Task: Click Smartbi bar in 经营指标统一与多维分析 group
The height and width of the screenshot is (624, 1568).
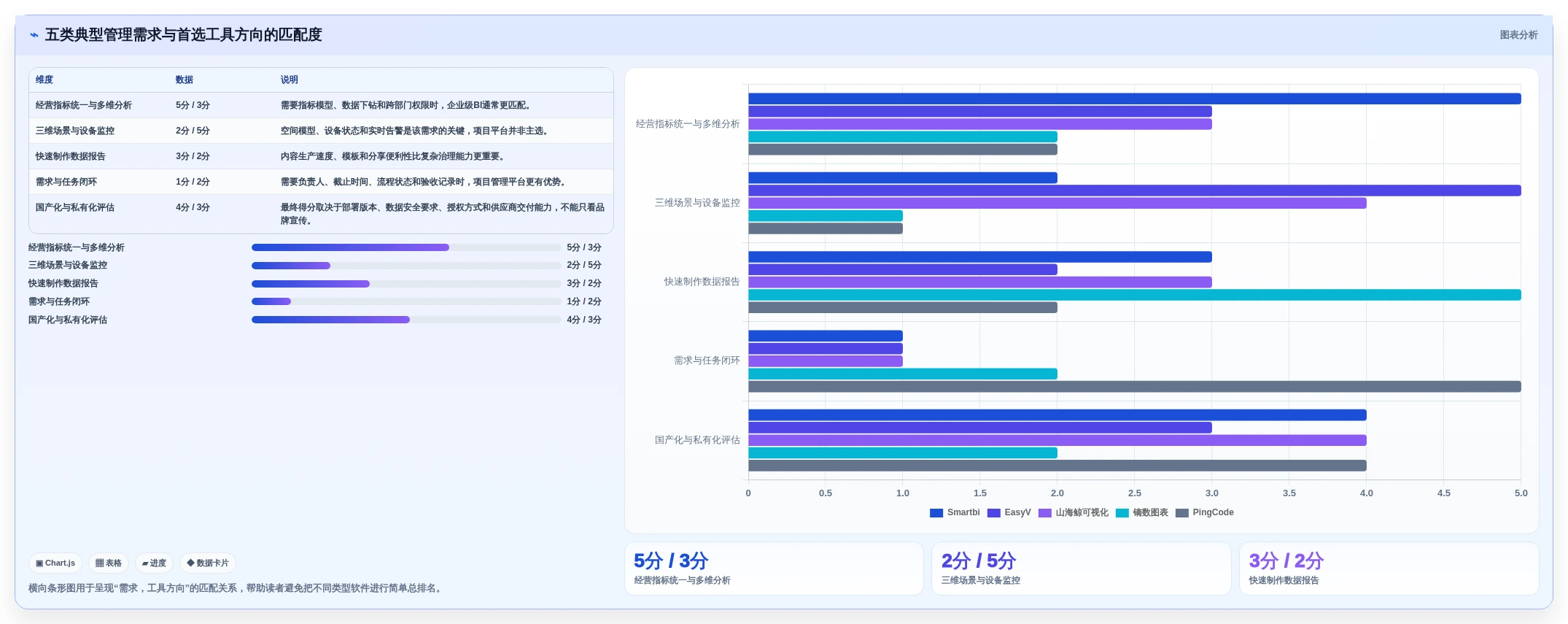Action: pyautogui.click(x=1134, y=99)
